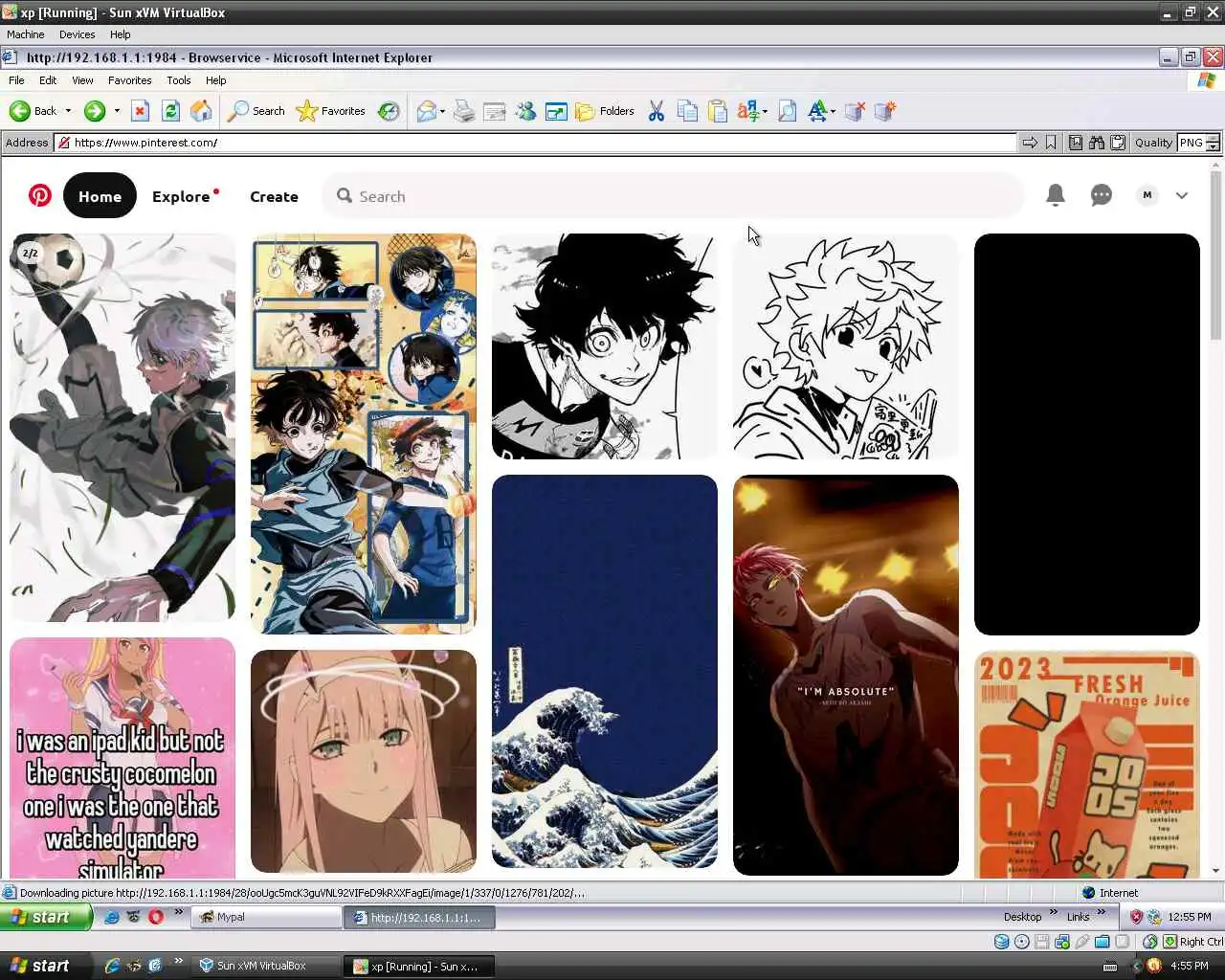Open the VirtualBox Devices menu

pyautogui.click(x=77, y=34)
